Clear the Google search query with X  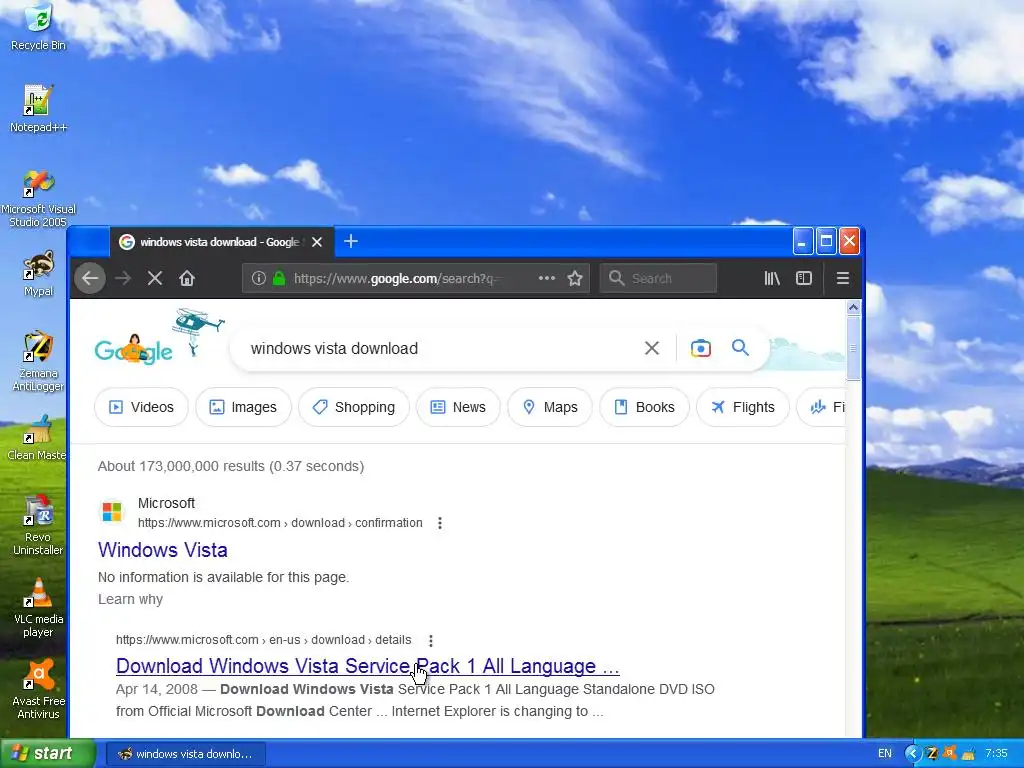click(x=652, y=348)
